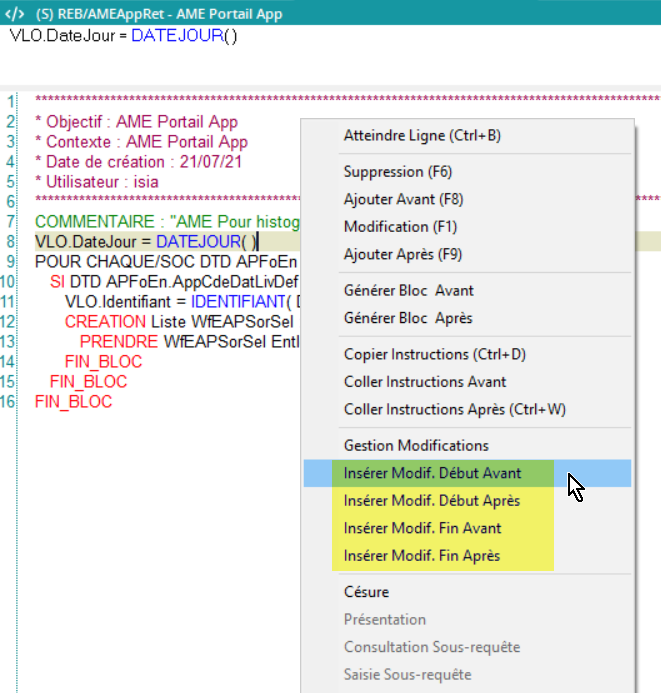The height and width of the screenshot is (693, 661).
Task: Click 'Générer Bloc Avant' menu entry
Action: point(408,290)
